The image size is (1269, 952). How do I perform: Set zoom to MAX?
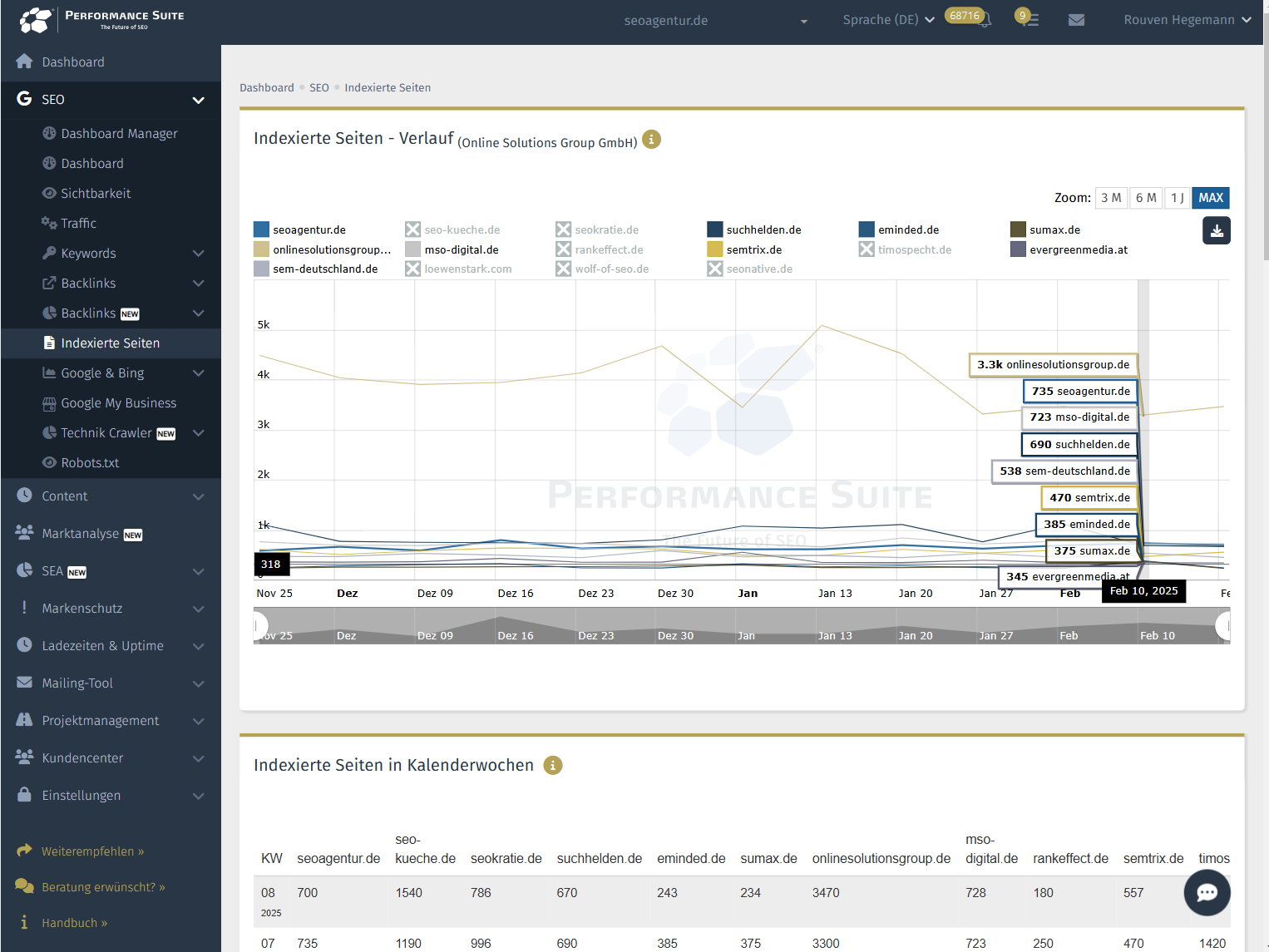[x=1211, y=198]
